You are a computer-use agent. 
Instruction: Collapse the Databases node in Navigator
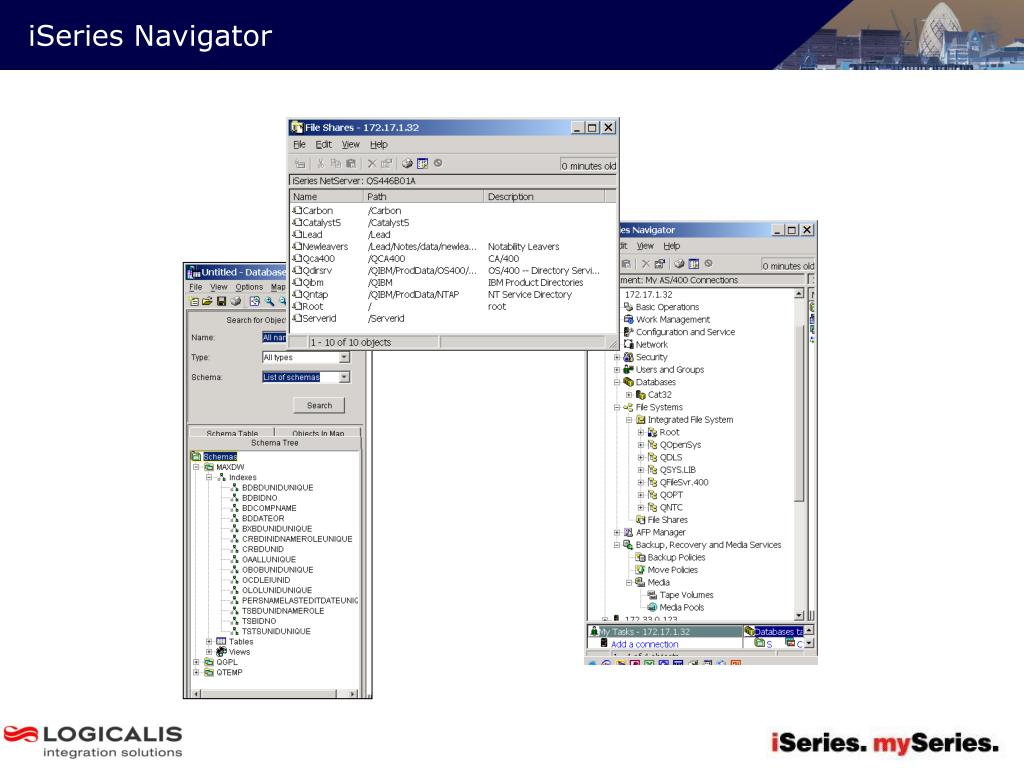pos(616,382)
